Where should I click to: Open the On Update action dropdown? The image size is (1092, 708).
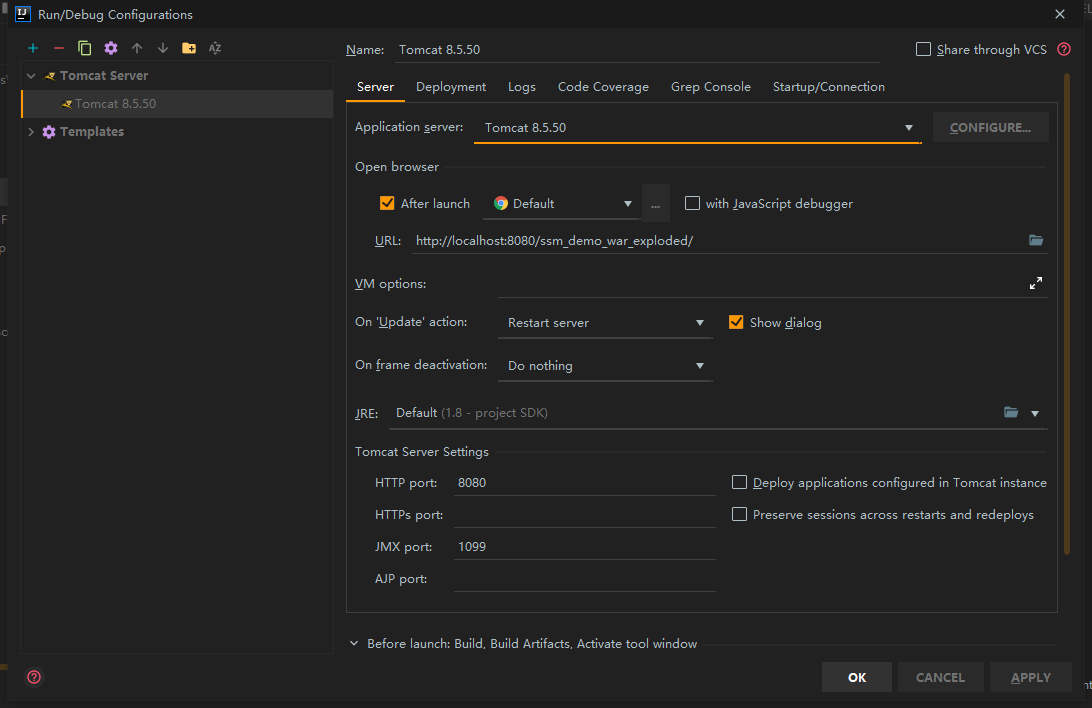[x=700, y=322]
